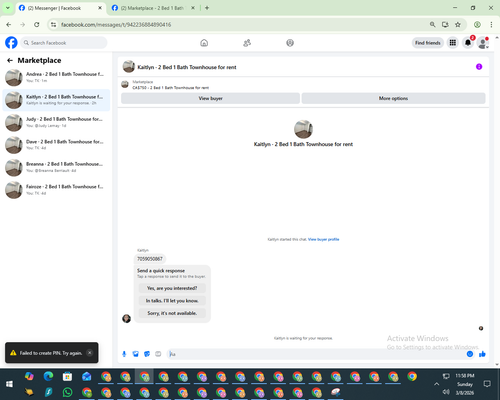Open the tab search dropdown

8,8
